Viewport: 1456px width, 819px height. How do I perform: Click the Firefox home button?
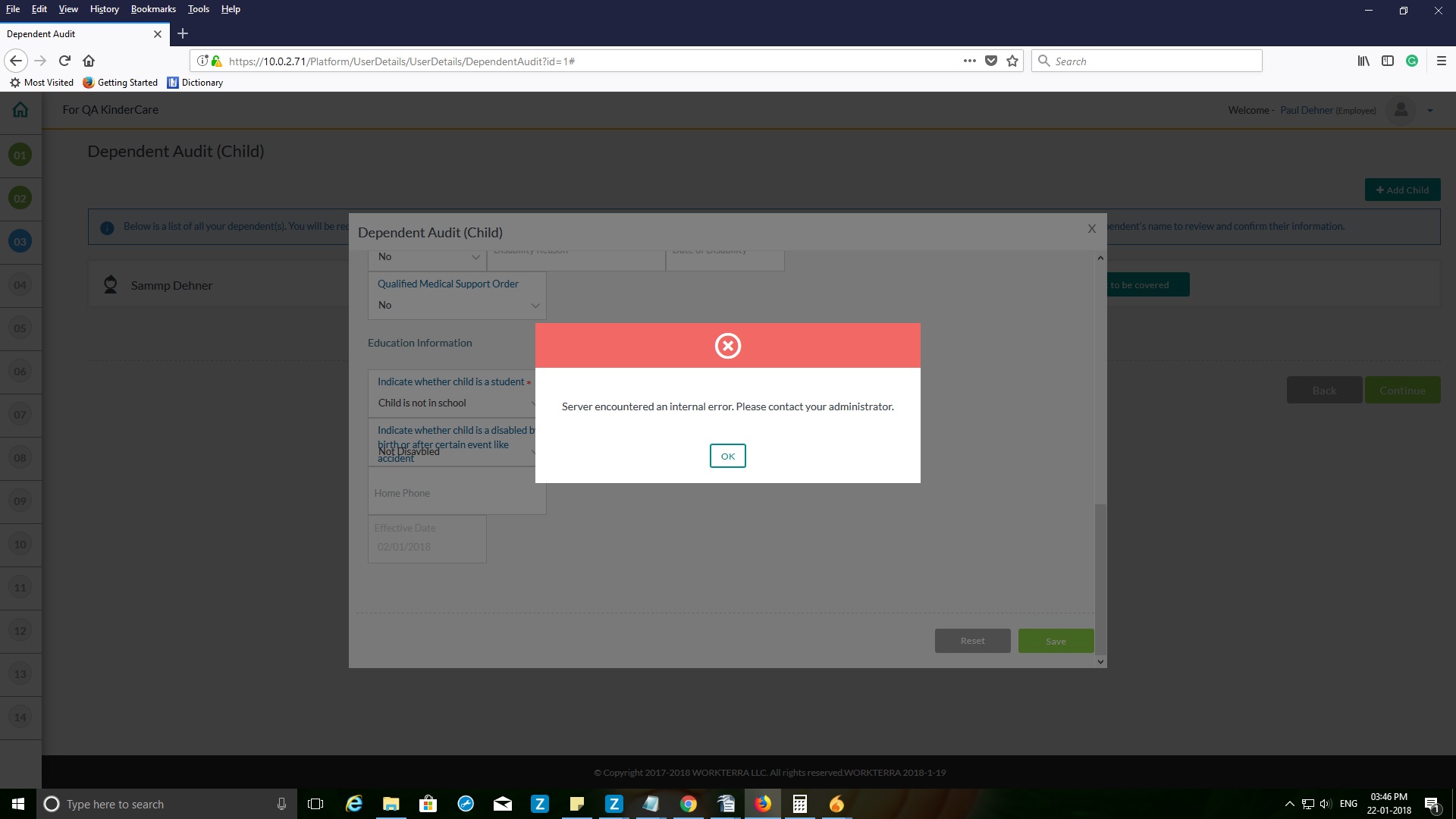tap(89, 61)
